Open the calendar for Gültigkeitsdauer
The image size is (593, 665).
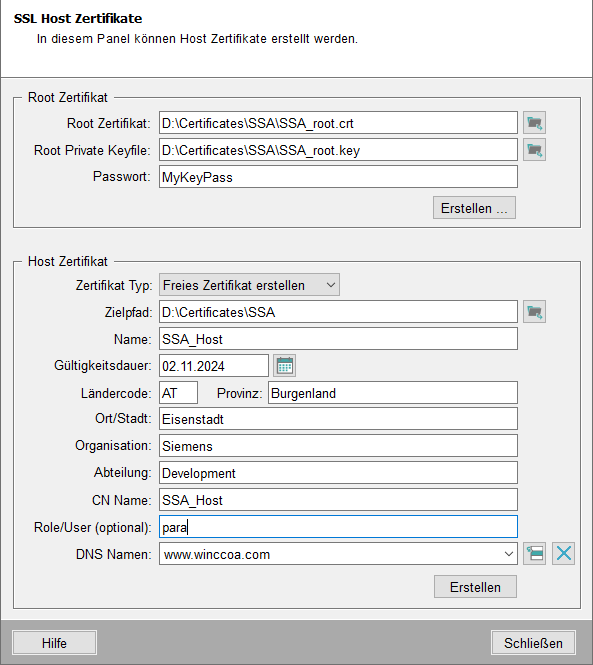[284, 366]
